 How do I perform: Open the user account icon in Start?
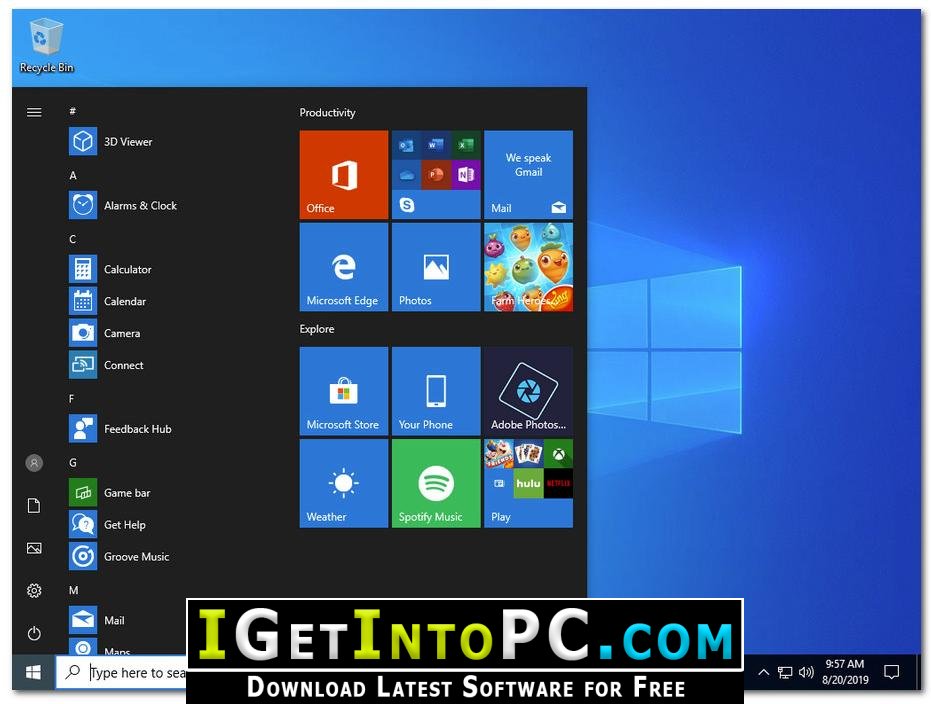click(34, 462)
